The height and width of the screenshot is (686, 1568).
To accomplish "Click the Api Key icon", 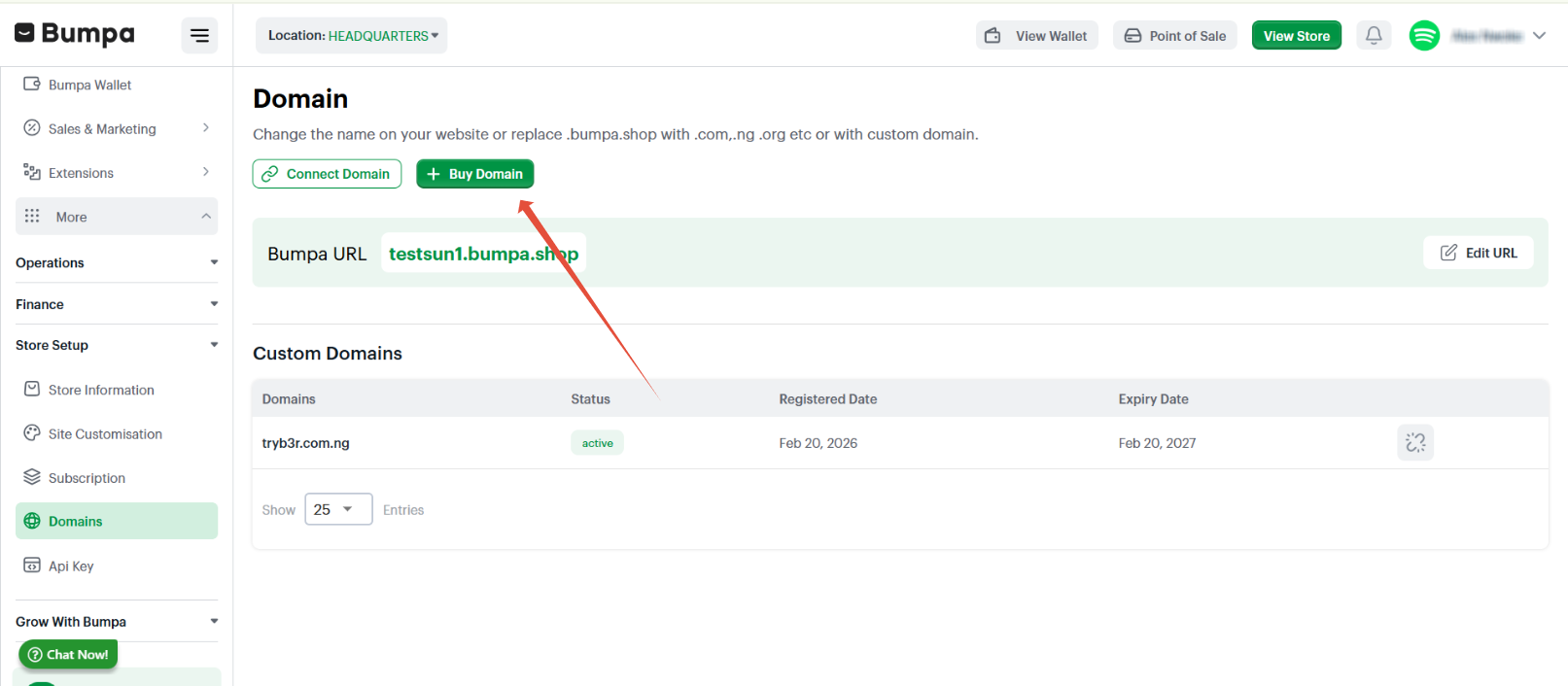I will (x=32, y=566).
